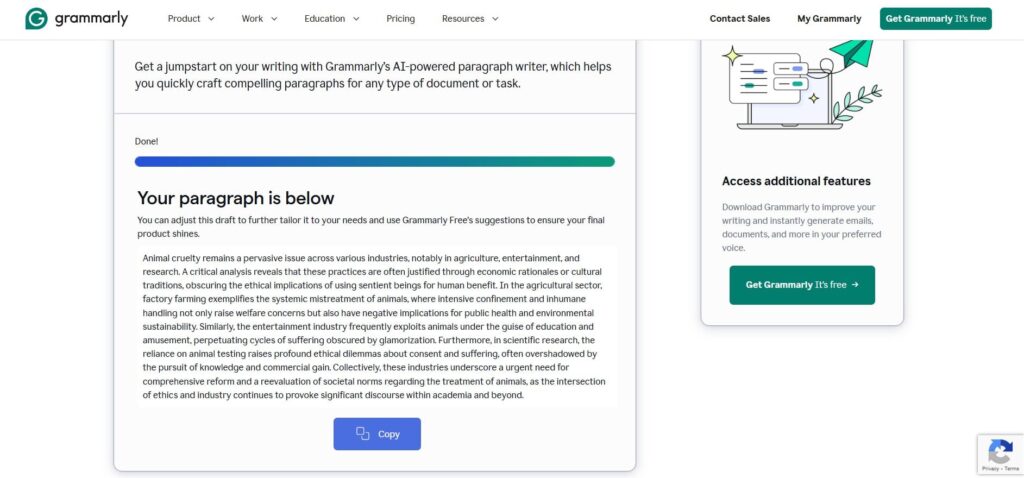Open the Resources dropdown menu
Viewport: 1024px width, 478px height.
coord(470,19)
